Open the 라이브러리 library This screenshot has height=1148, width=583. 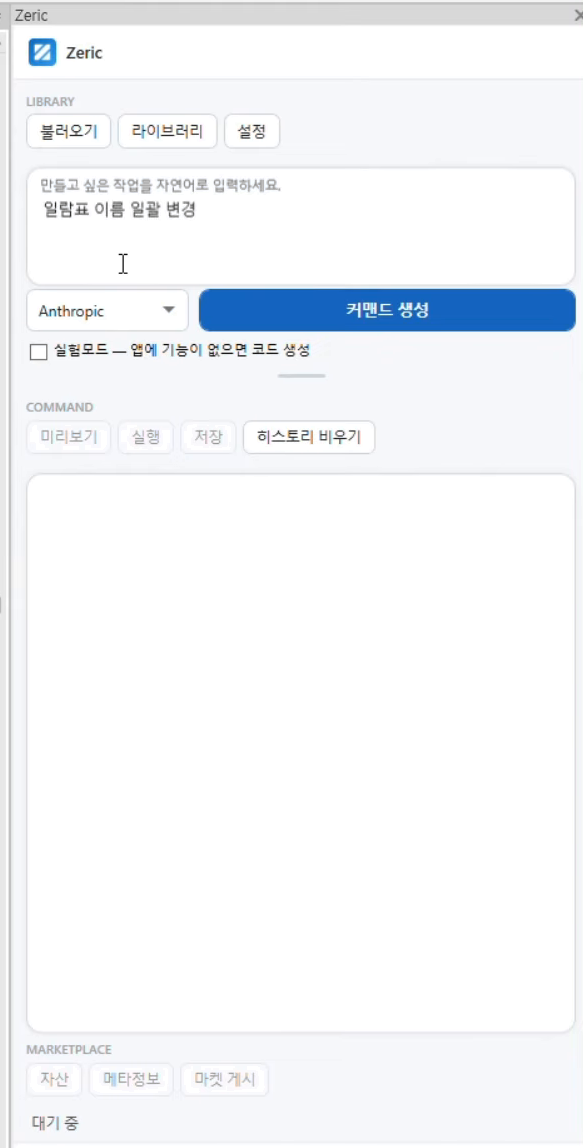pyautogui.click(x=168, y=132)
